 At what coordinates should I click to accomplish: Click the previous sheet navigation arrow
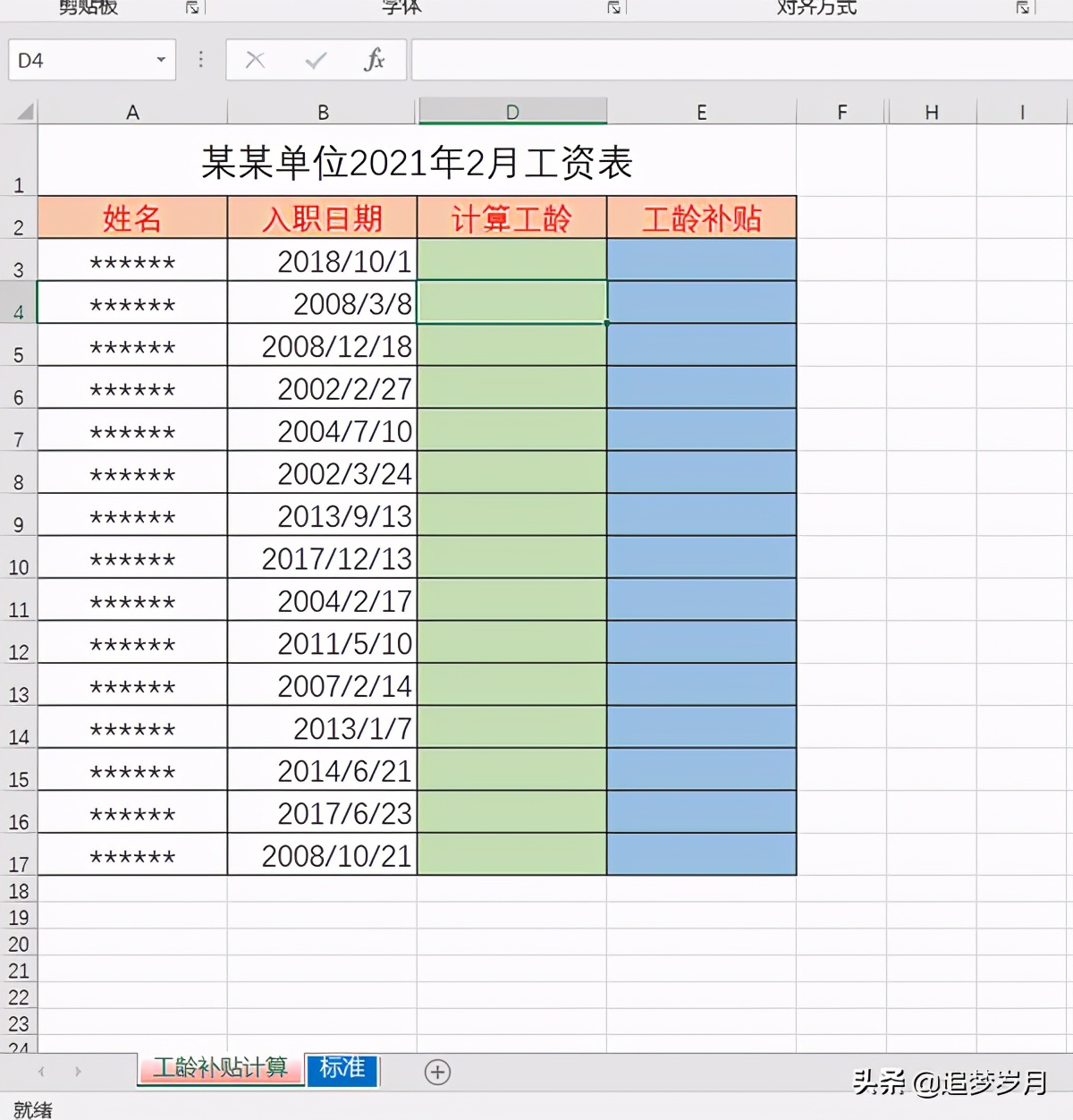pos(41,1072)
